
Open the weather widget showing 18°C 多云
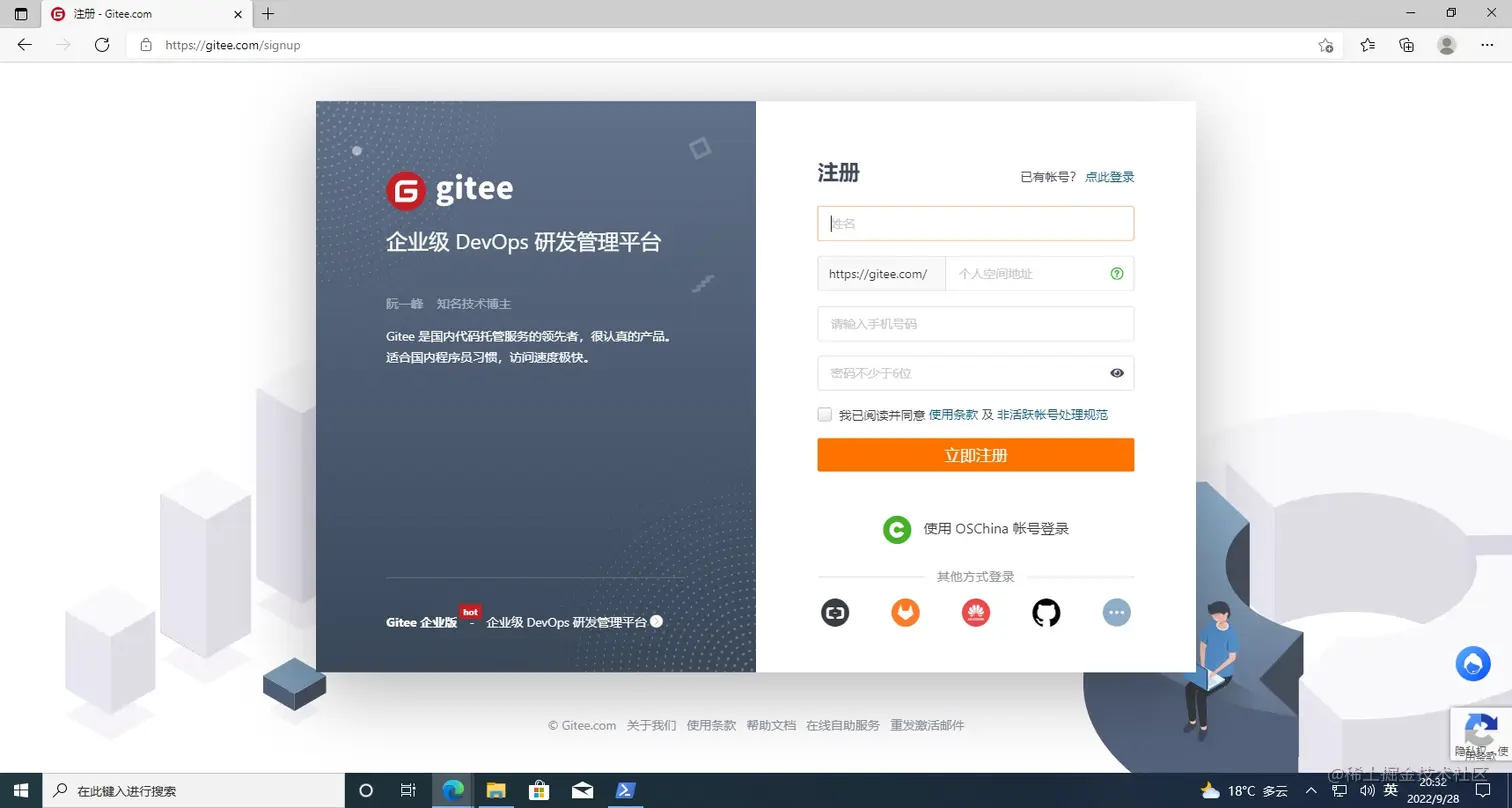coord(1244,791)
